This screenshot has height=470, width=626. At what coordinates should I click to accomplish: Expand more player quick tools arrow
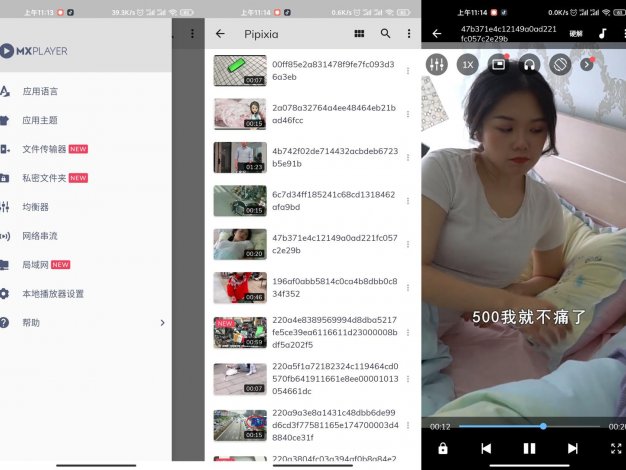click(586, 64)
